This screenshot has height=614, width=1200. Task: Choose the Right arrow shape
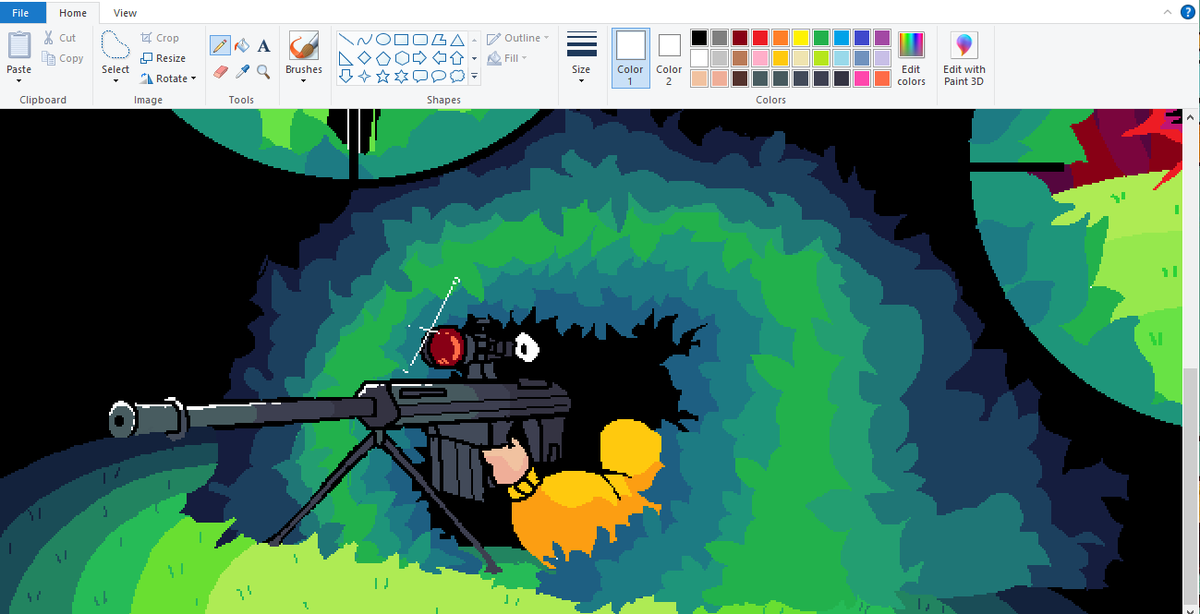tap(420, 58)
